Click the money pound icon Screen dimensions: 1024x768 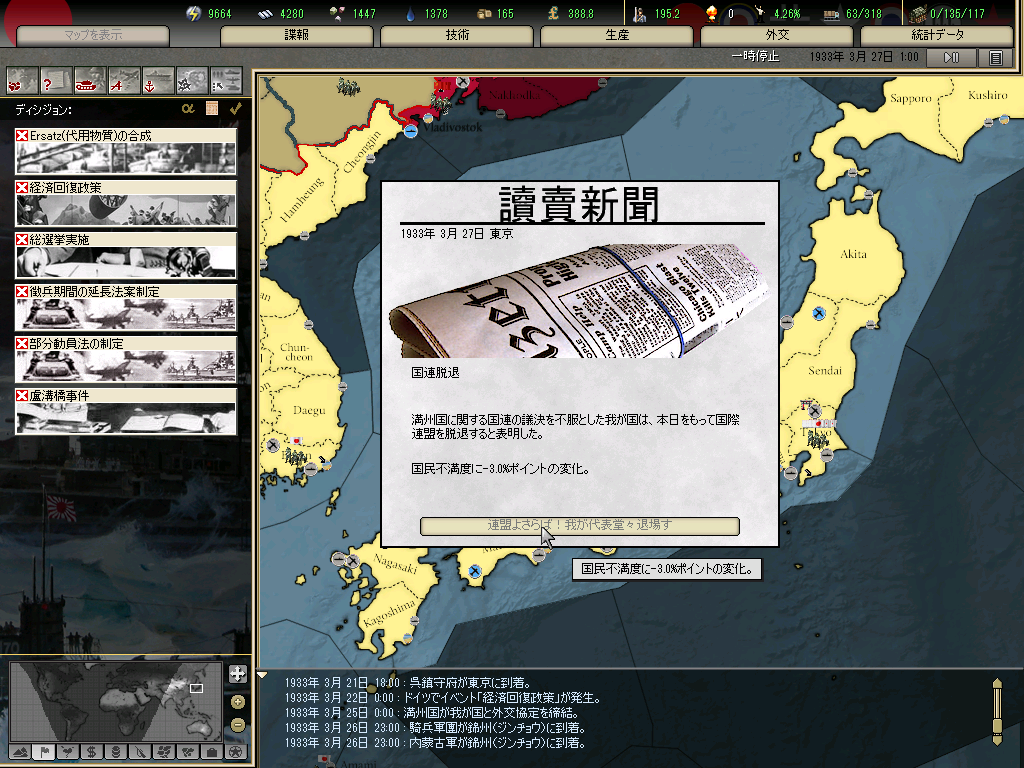[x=553, y=13]
